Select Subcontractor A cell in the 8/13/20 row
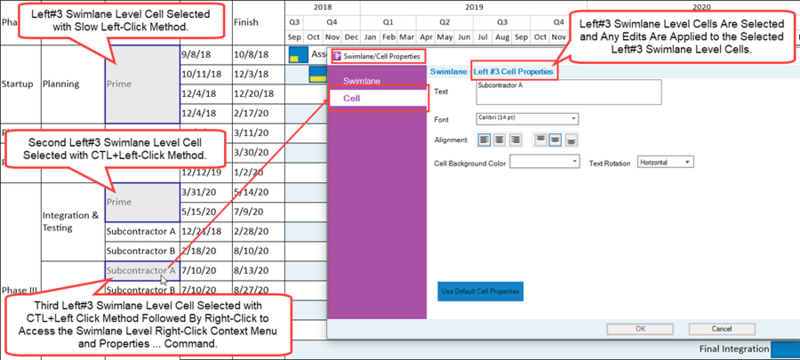 pyautogui.click(x=142, y=271)
